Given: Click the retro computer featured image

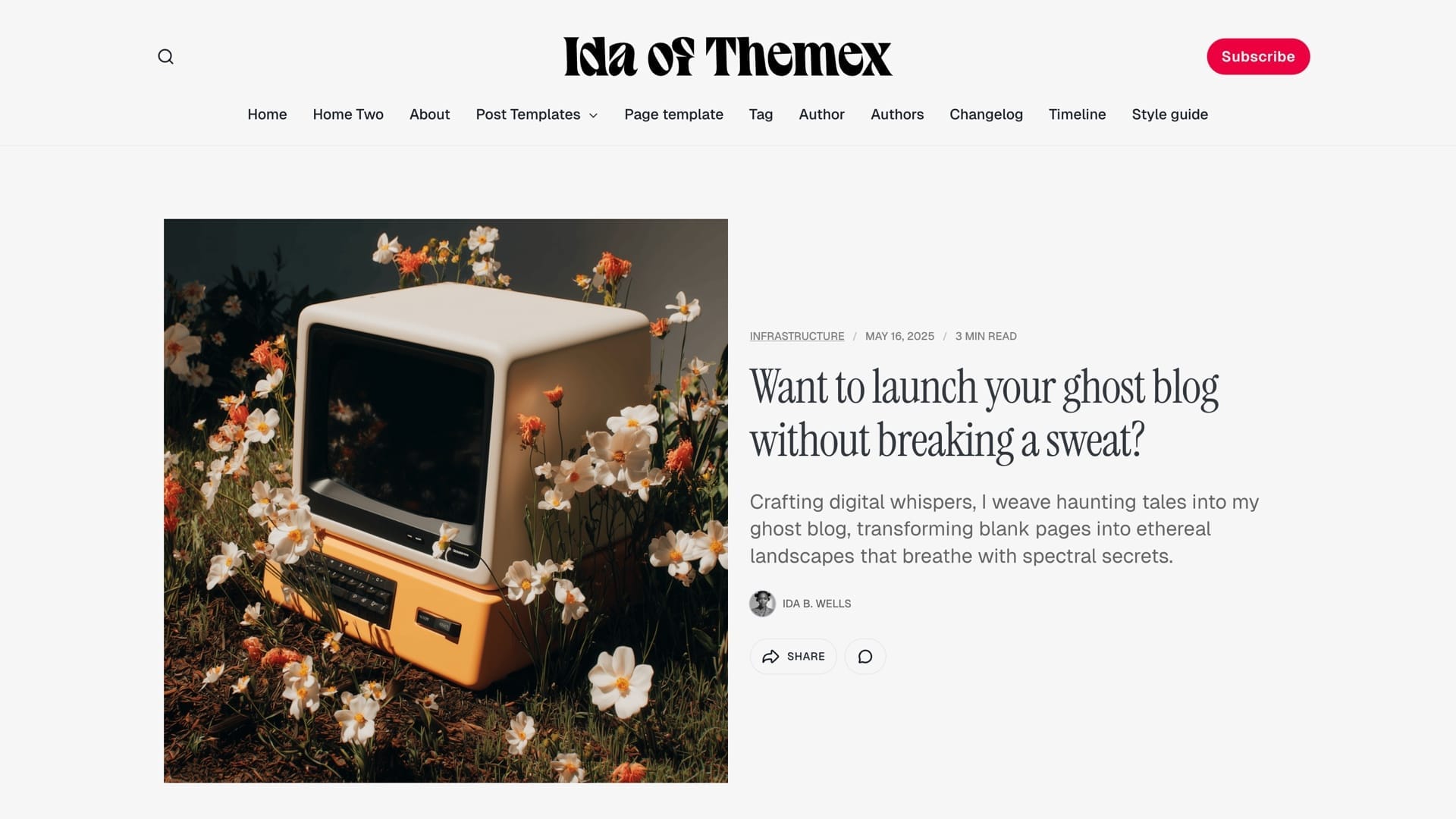Looking at the screenshot, I should click(x=446, y=500).
